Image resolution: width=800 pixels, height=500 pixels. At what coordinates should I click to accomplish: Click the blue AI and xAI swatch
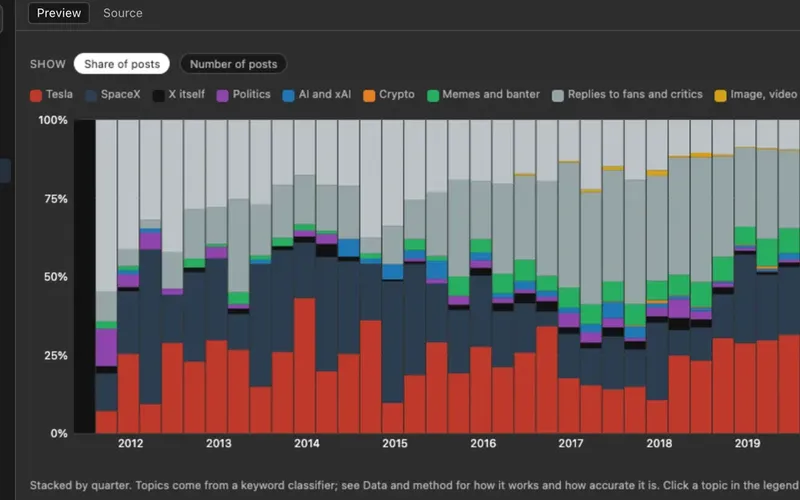288,95
